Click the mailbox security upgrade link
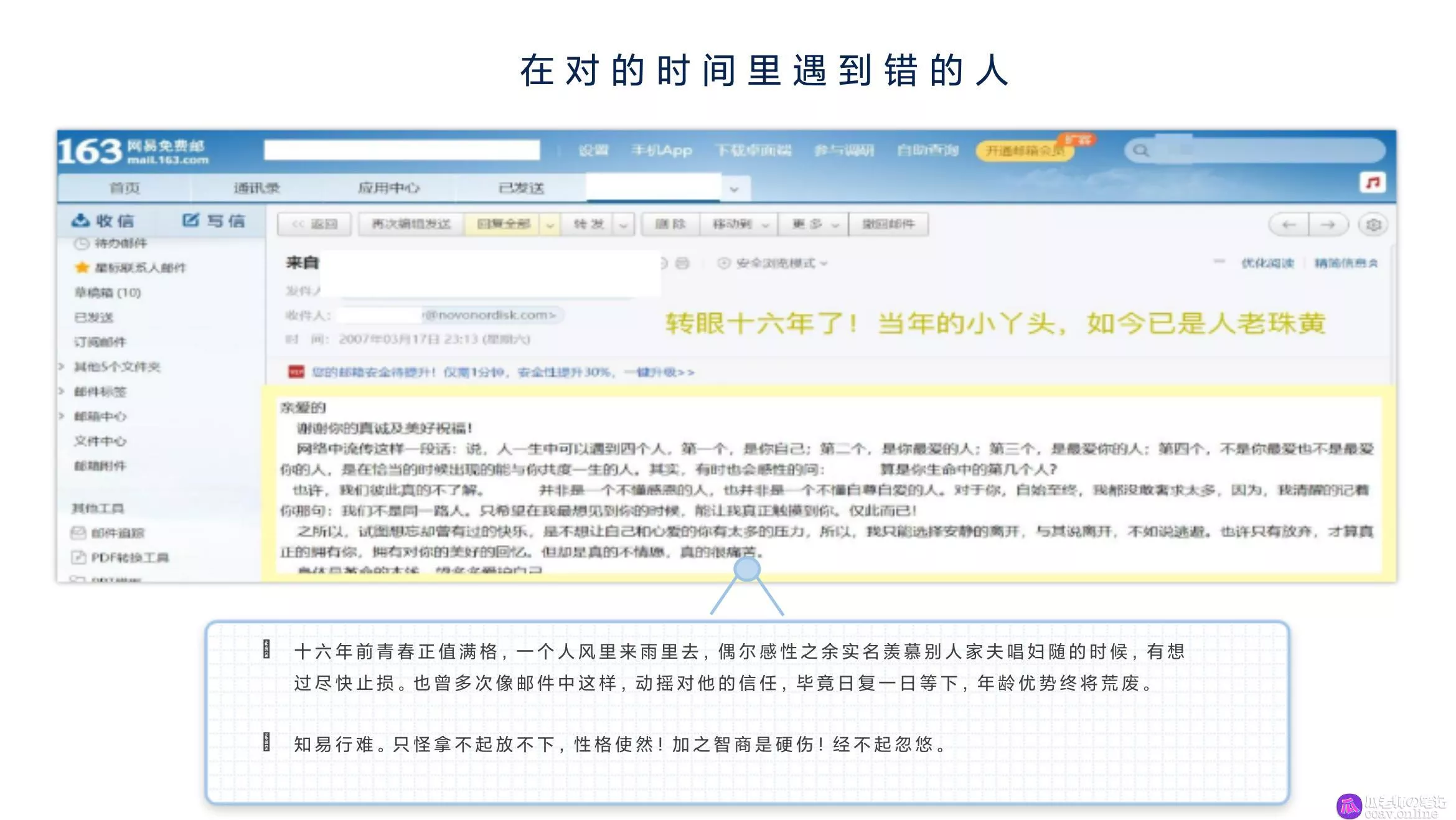The height and width of the screenshot is (820, 1456). [502, 372]
